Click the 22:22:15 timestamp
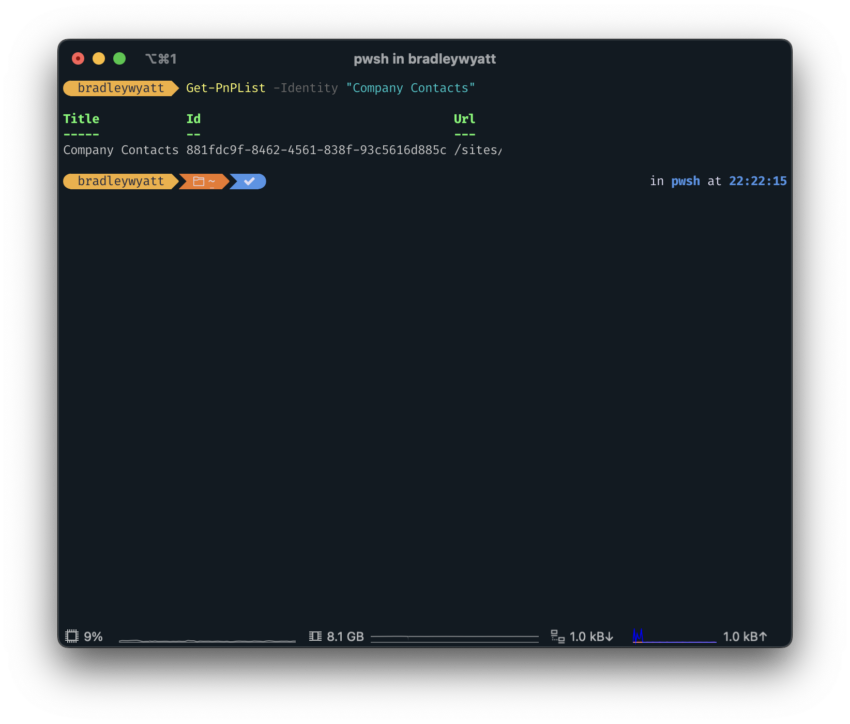Image resolution: width=850 pixels, height=724 pixels. [757, 181]
